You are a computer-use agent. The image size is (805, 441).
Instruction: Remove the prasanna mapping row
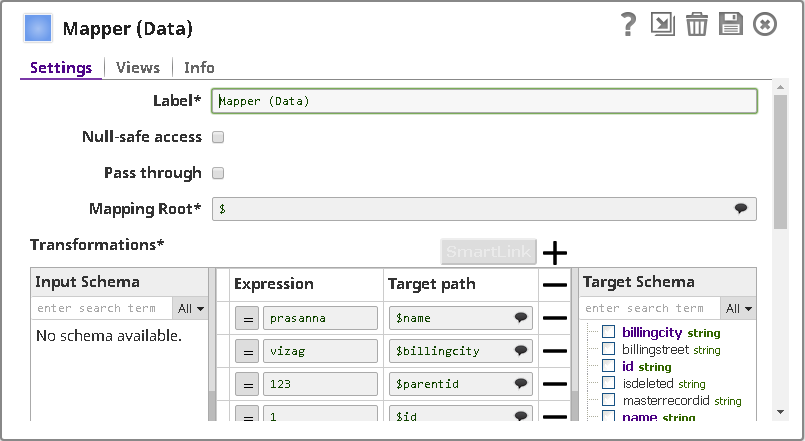[555, 318]
